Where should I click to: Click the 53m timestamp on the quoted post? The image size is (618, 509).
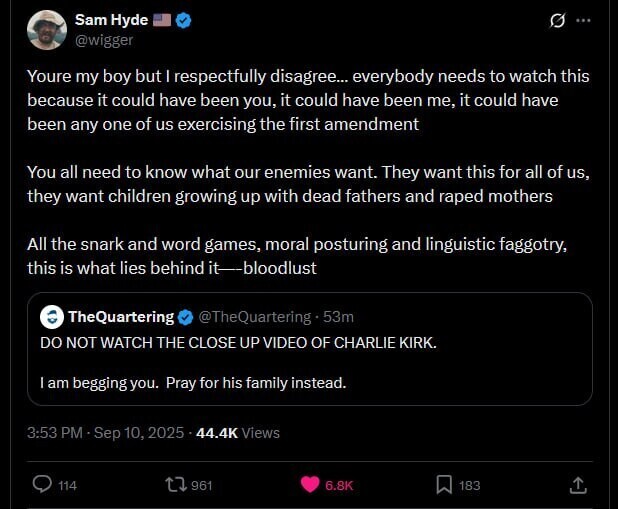tap(340, 317)
